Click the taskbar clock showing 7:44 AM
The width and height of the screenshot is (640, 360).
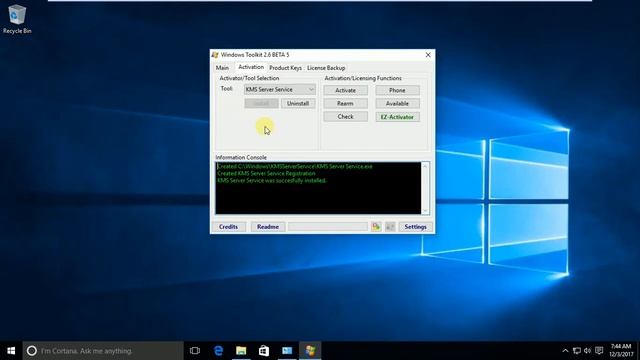click(621, 351)
